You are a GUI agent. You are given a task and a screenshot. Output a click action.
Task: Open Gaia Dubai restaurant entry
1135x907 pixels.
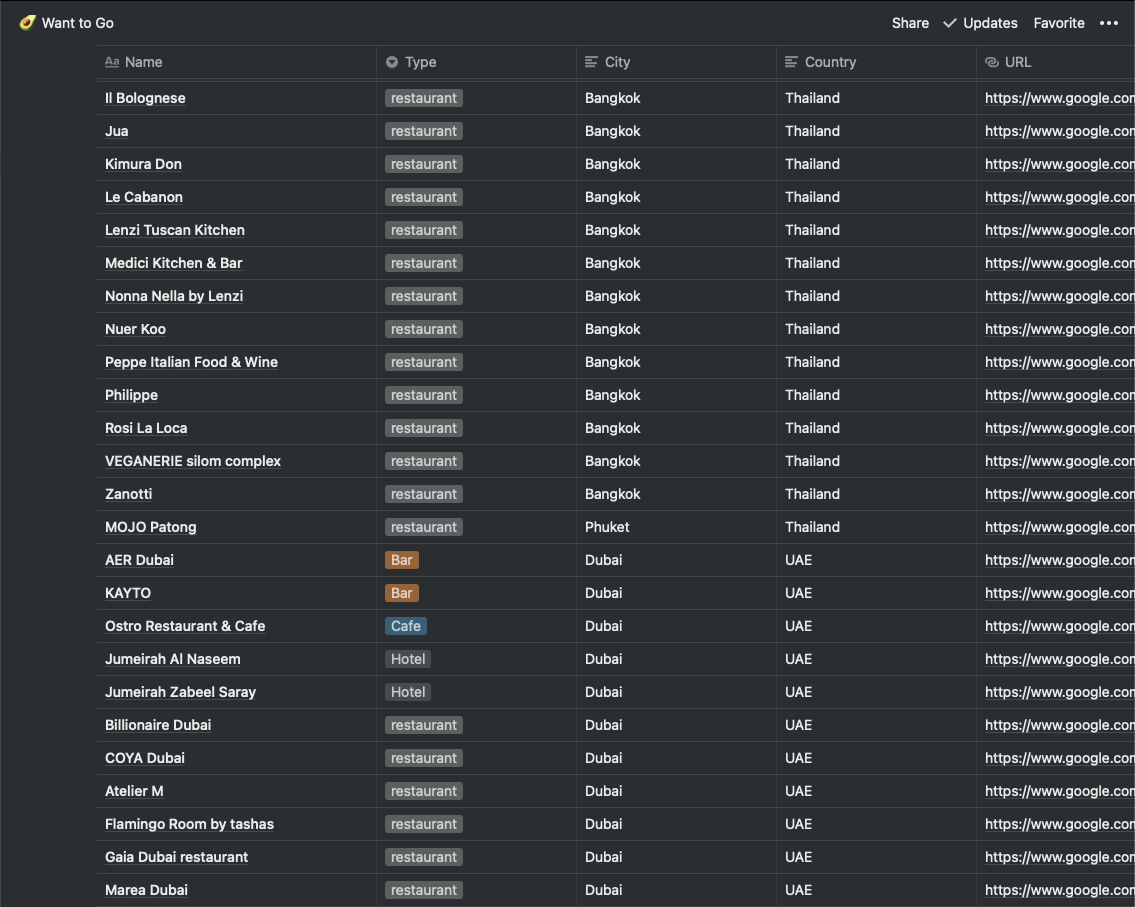point(176,857)
